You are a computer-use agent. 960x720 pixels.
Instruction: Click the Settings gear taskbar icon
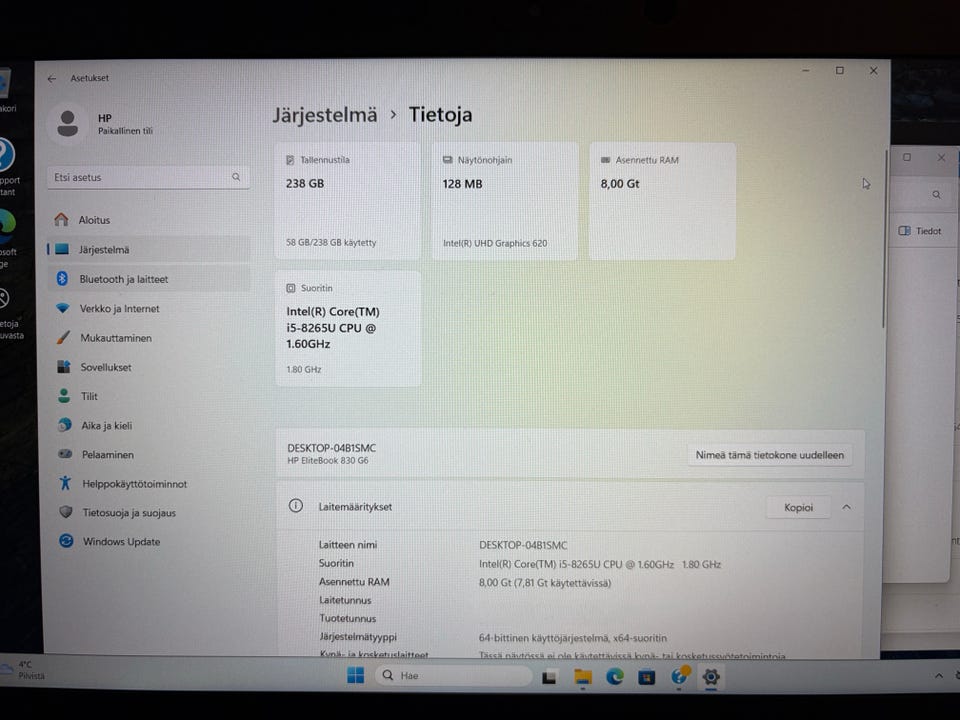pyautogui.click(x=710, y=677)
